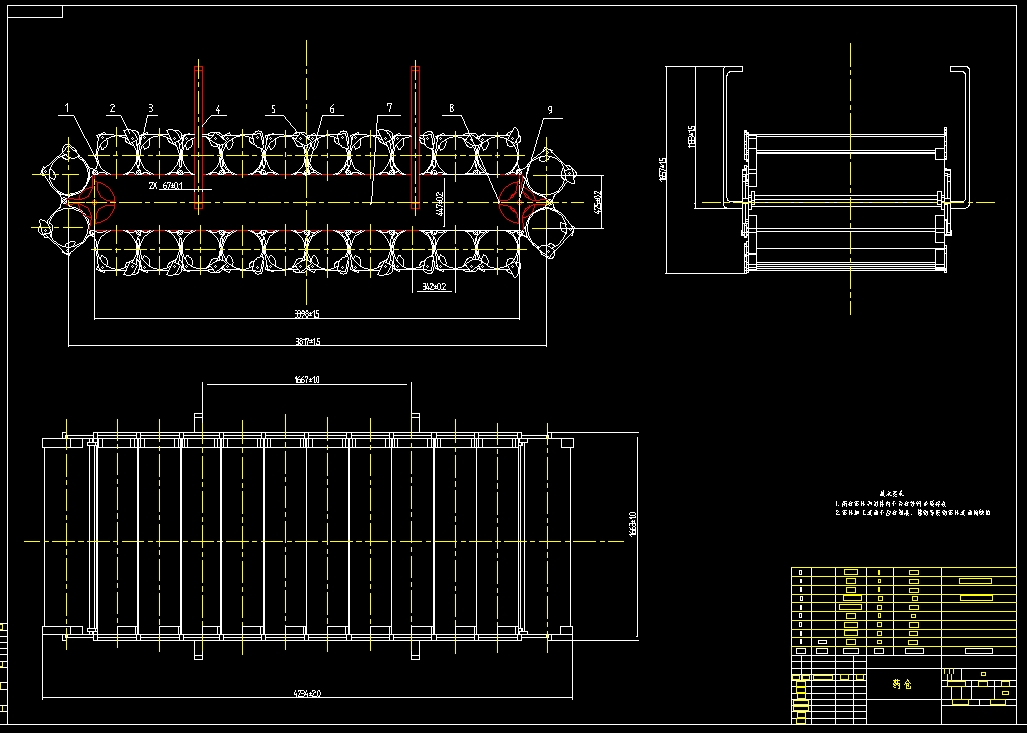Image resolution: width=1027 pixels, height=733 pixels.
Task: Select part callout number 5
Action: (273, 109)
